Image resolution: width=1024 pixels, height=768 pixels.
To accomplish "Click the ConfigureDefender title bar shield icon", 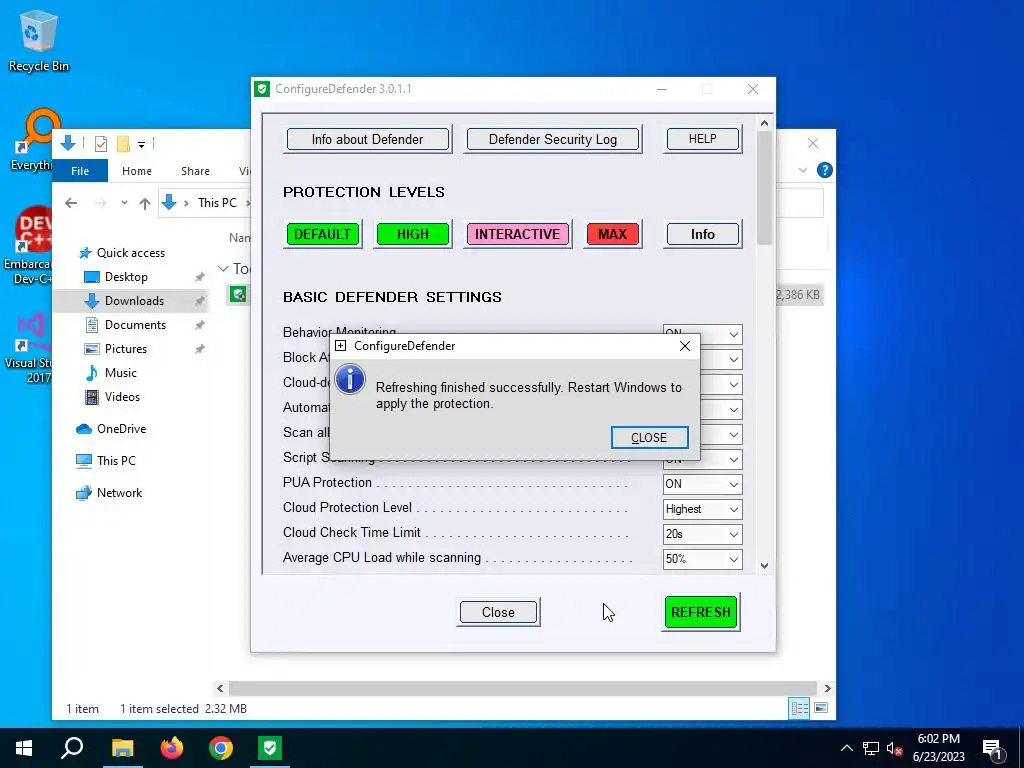I will [262, 89].
